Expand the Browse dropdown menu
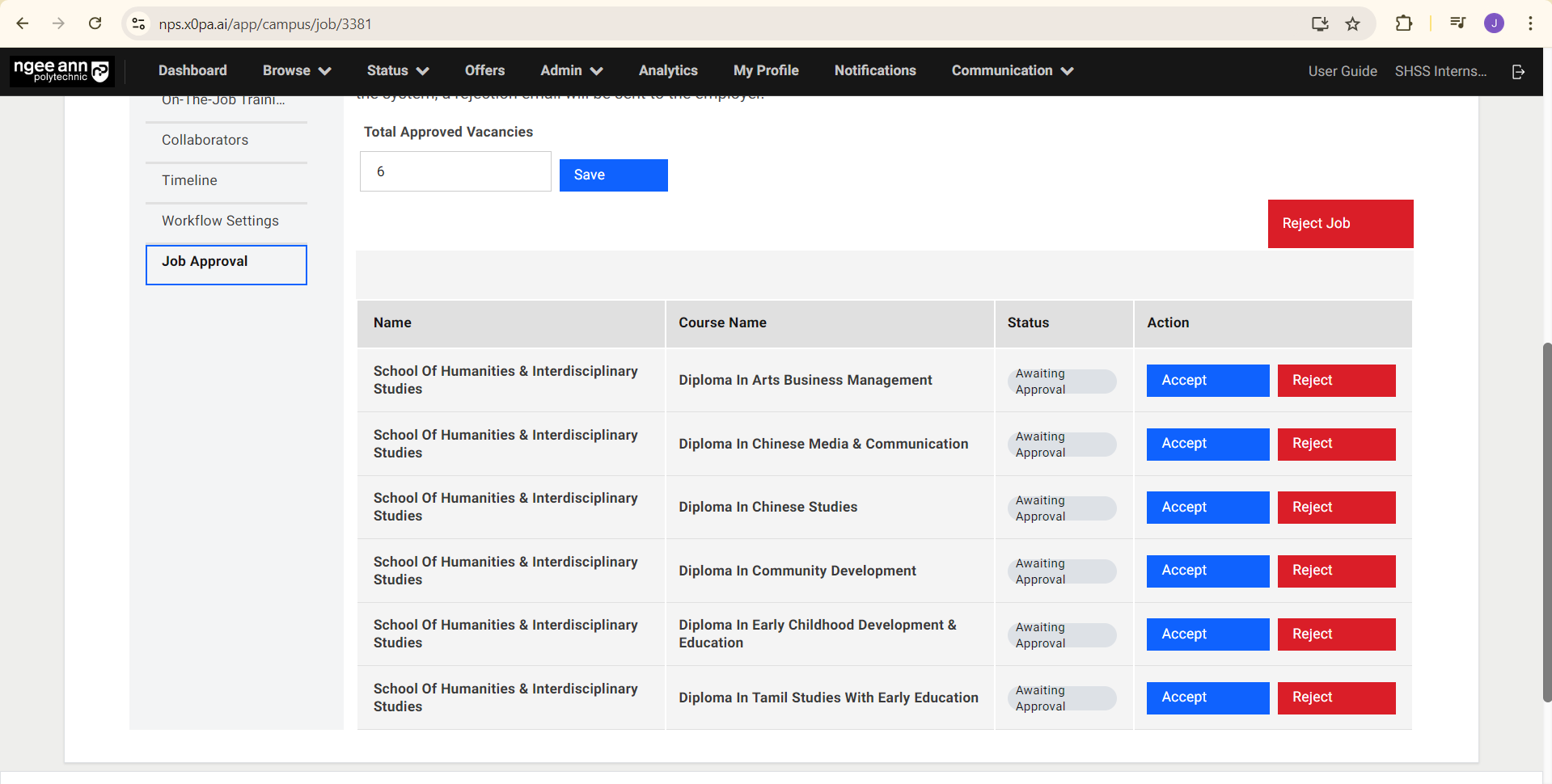Viewport: 1552px width, 784px height. [296, 71]
